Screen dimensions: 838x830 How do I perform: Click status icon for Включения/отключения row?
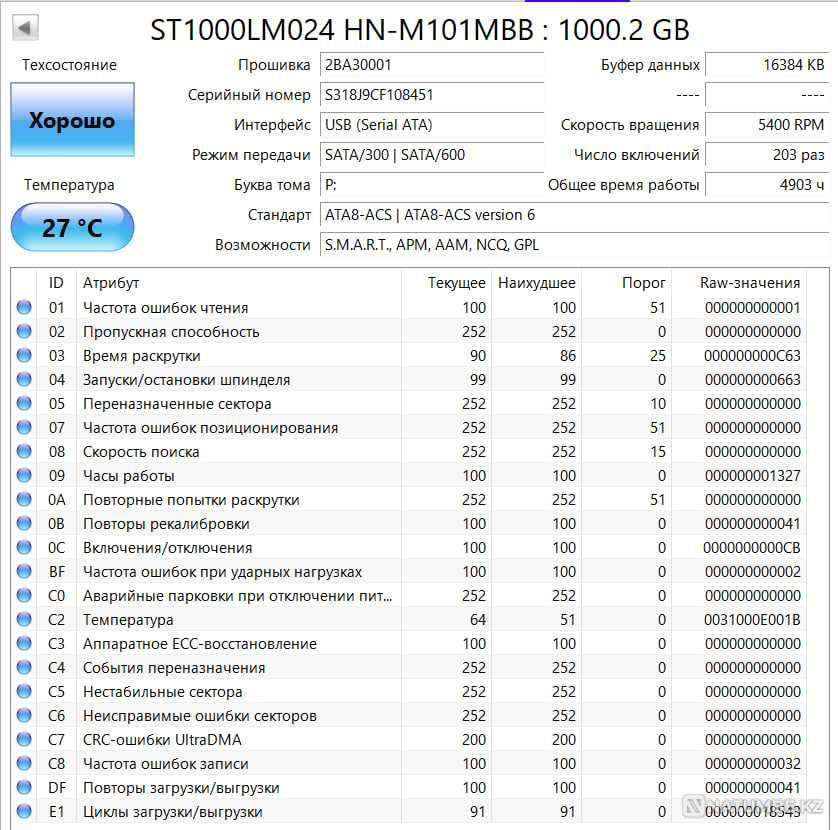click(x=24, y=547)
